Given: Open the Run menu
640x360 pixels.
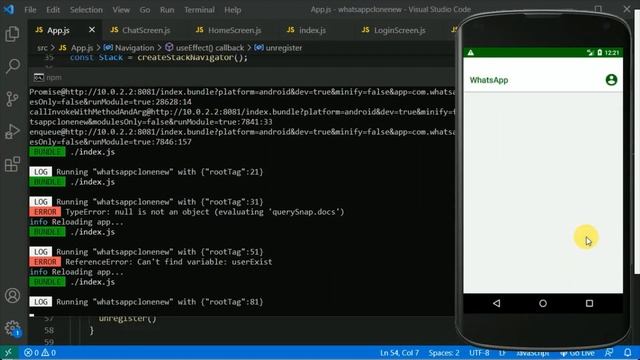Looking at the screenshot, I should click(167, 9).
